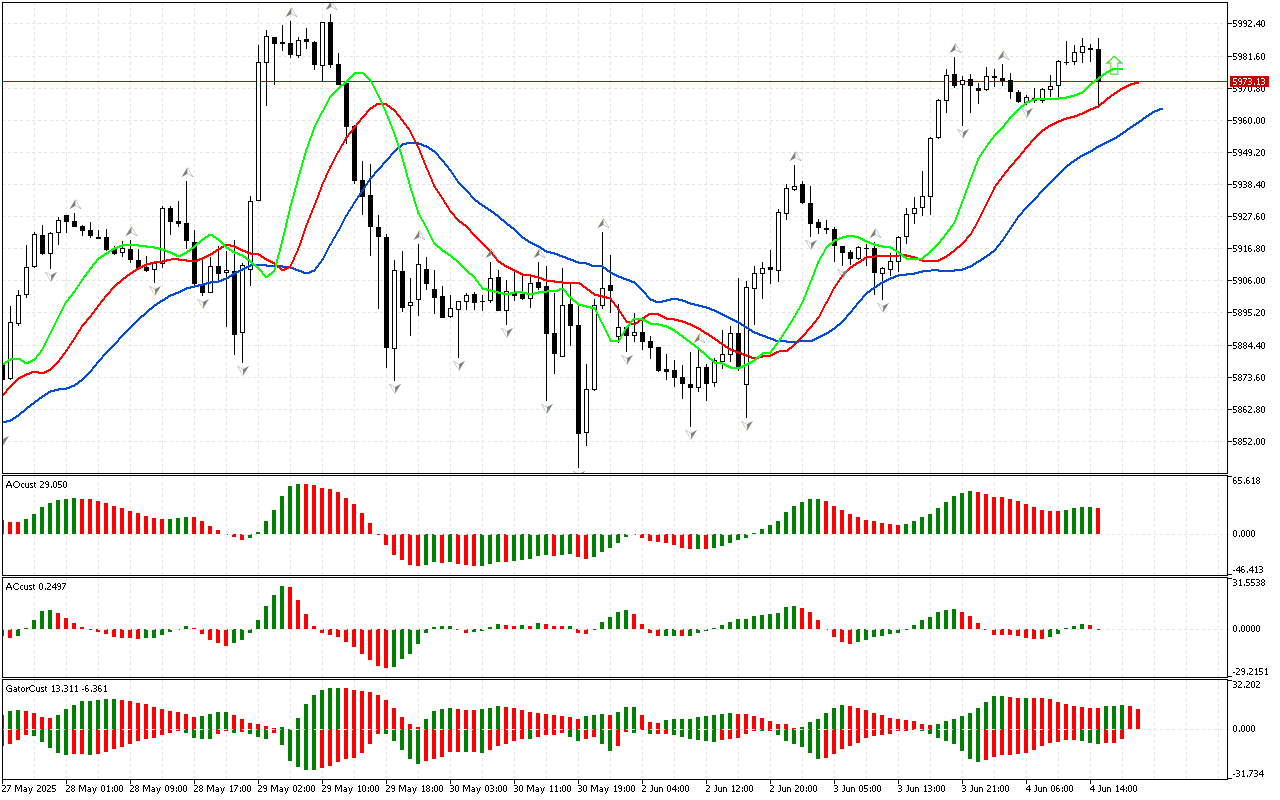Click the 5852.00 price scale label
This screenshot has height=800, width=1280.
(1248, 442)
